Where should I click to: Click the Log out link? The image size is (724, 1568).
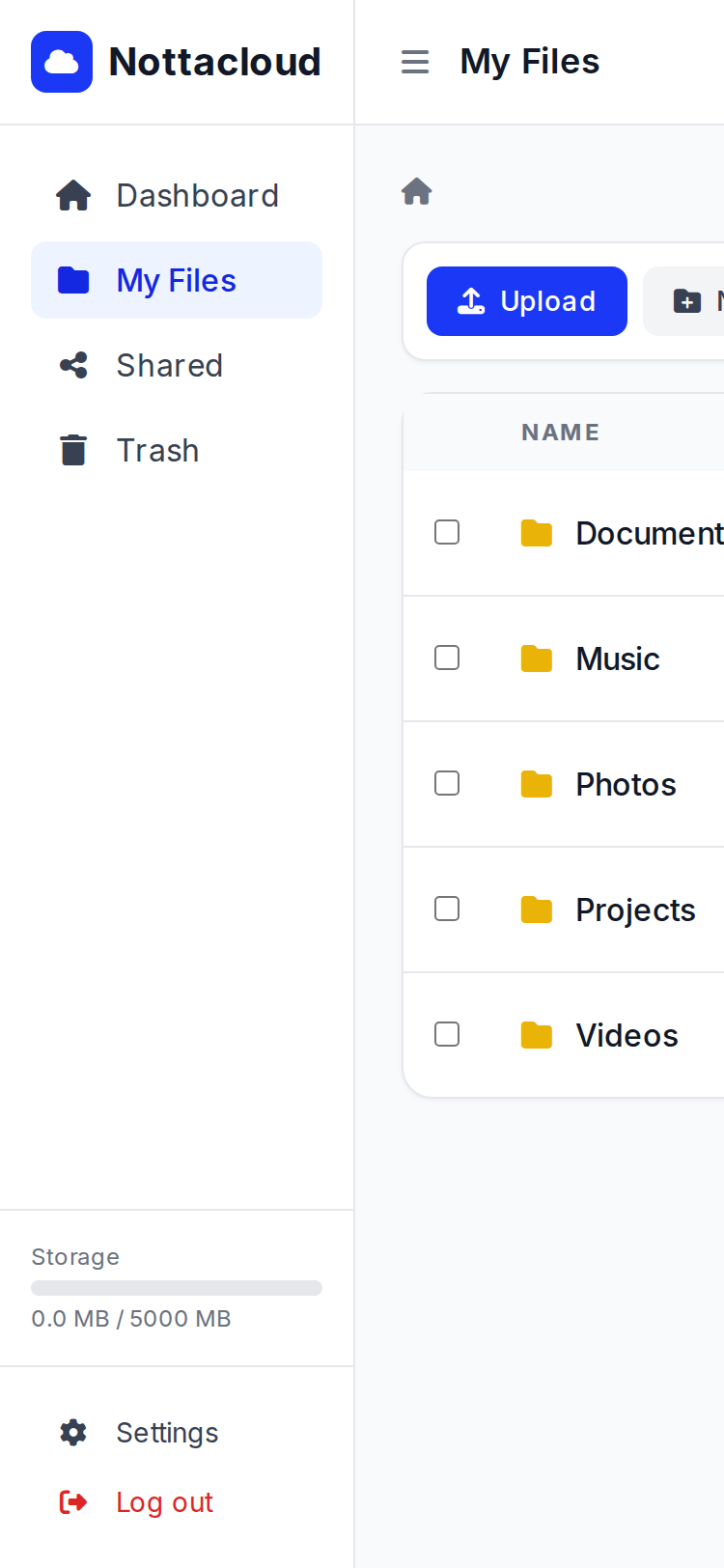(164, 1502)
